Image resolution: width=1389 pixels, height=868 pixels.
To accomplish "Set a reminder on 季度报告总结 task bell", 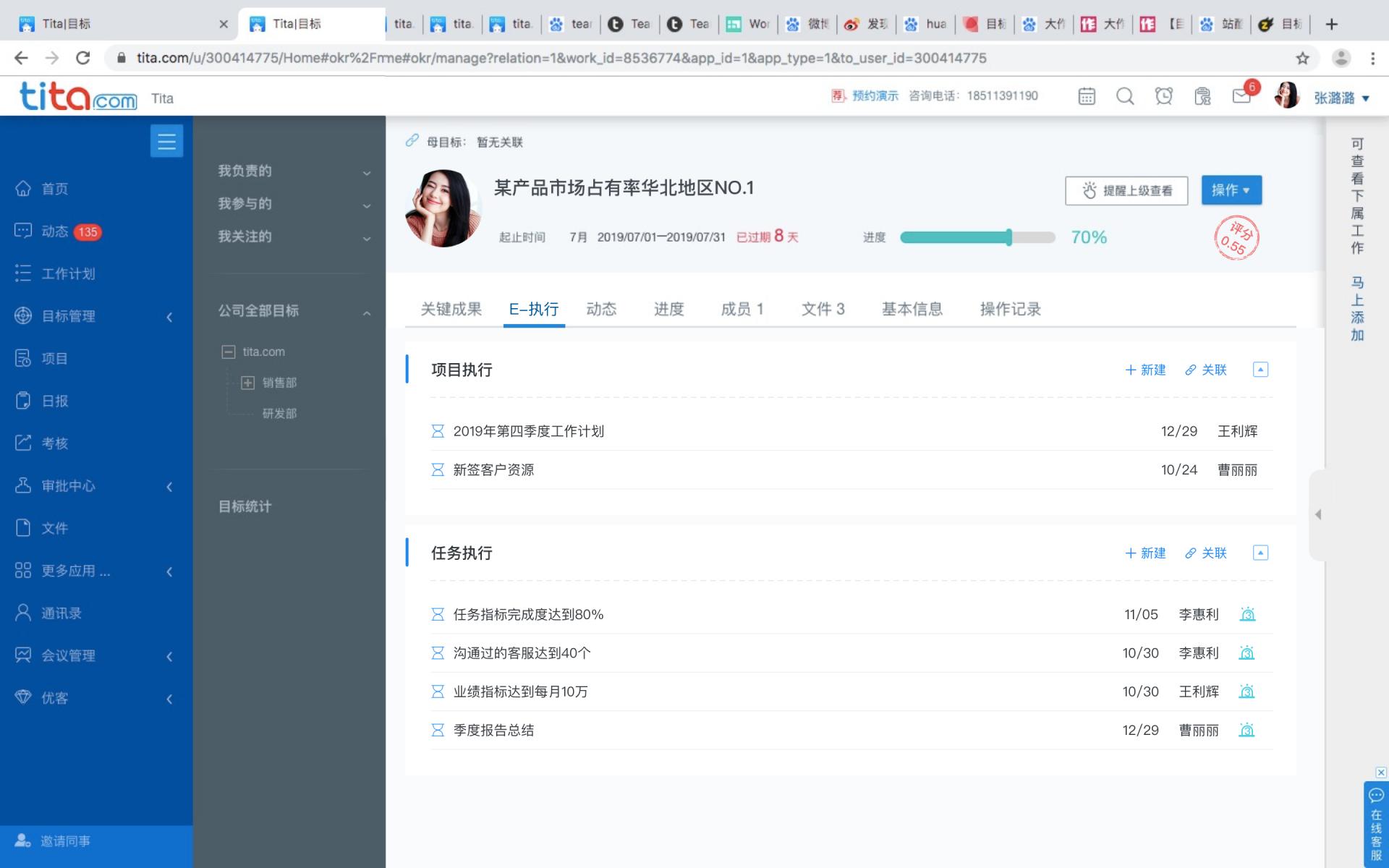I will [x=1247, y=731].
